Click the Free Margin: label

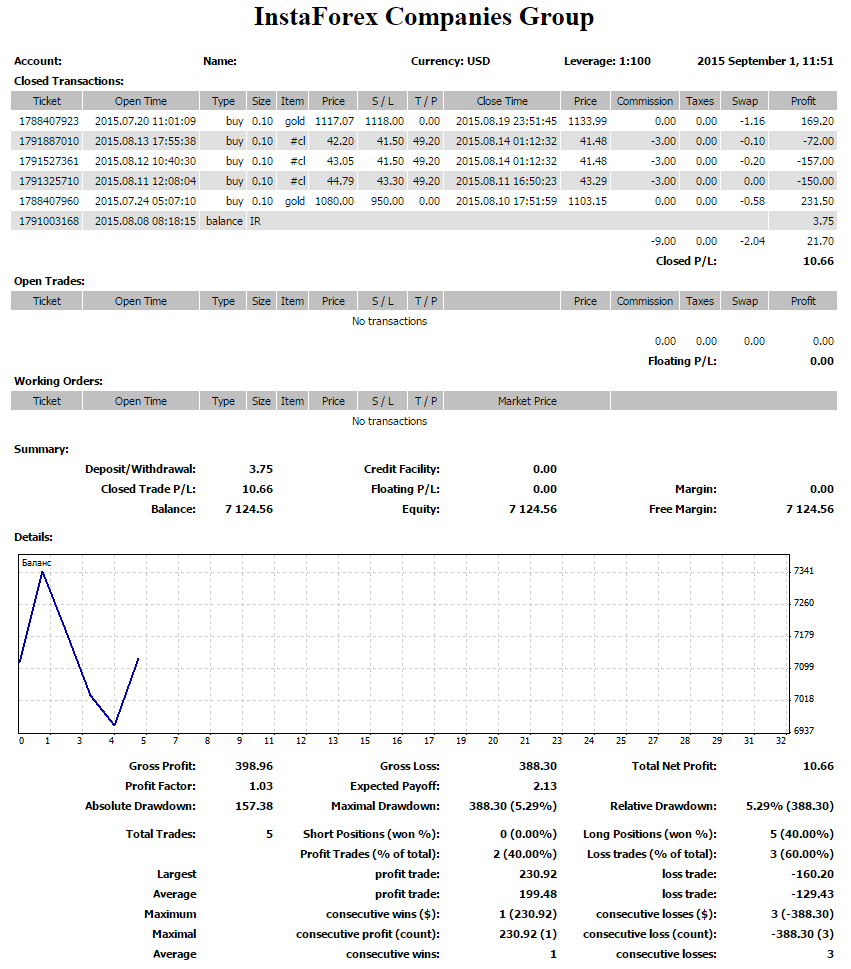click(683, 509)
